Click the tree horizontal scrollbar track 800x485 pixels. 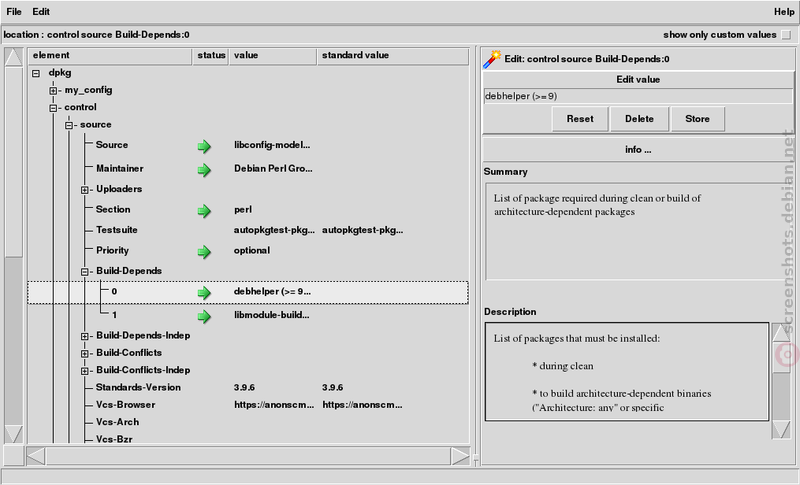coord(248,456)
